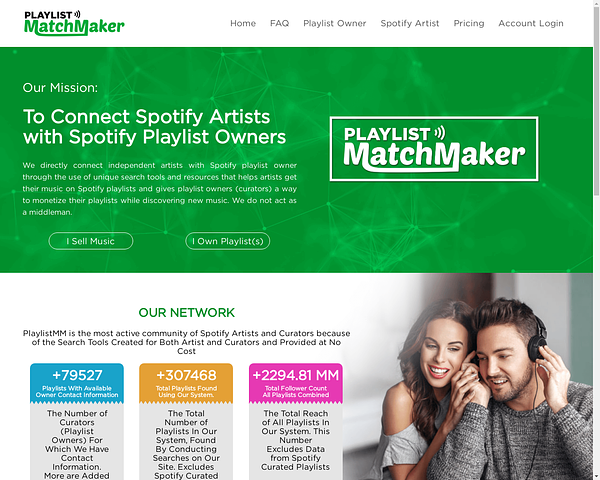Screen dimensions: 600x480
Task: Select Spotify Artist in navigation
Action: click(x=409, y=23)
